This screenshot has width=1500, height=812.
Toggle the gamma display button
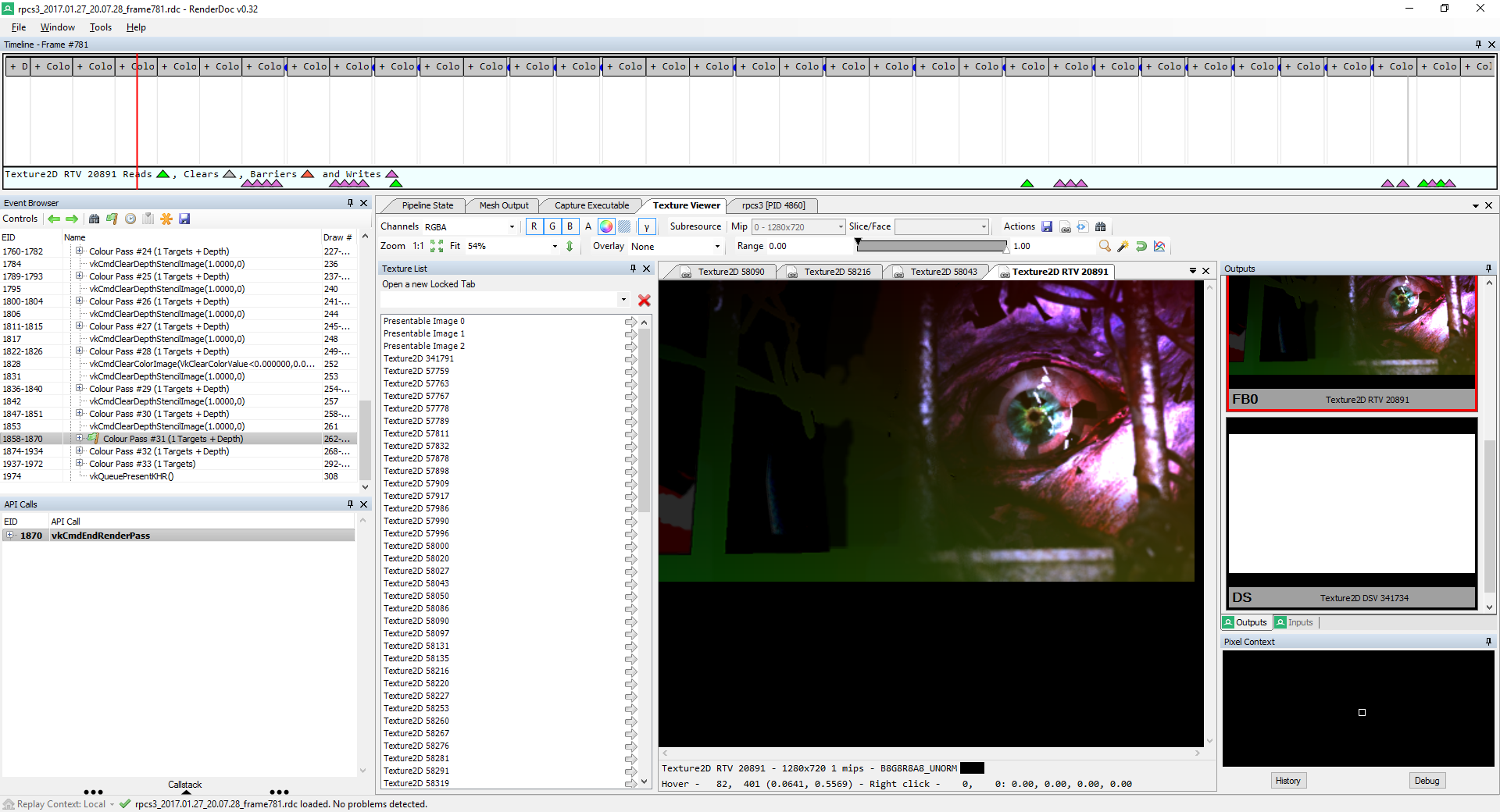[x=646, y=227]
